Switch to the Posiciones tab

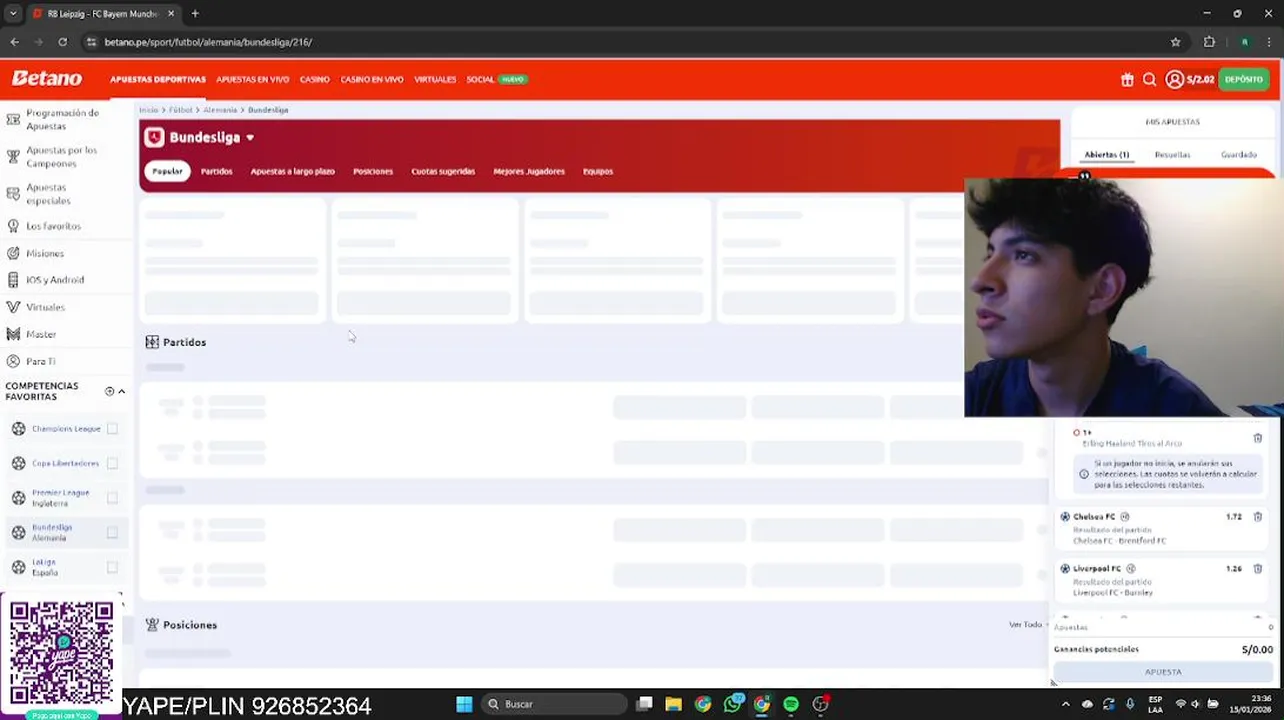click(x=373, y=171)
